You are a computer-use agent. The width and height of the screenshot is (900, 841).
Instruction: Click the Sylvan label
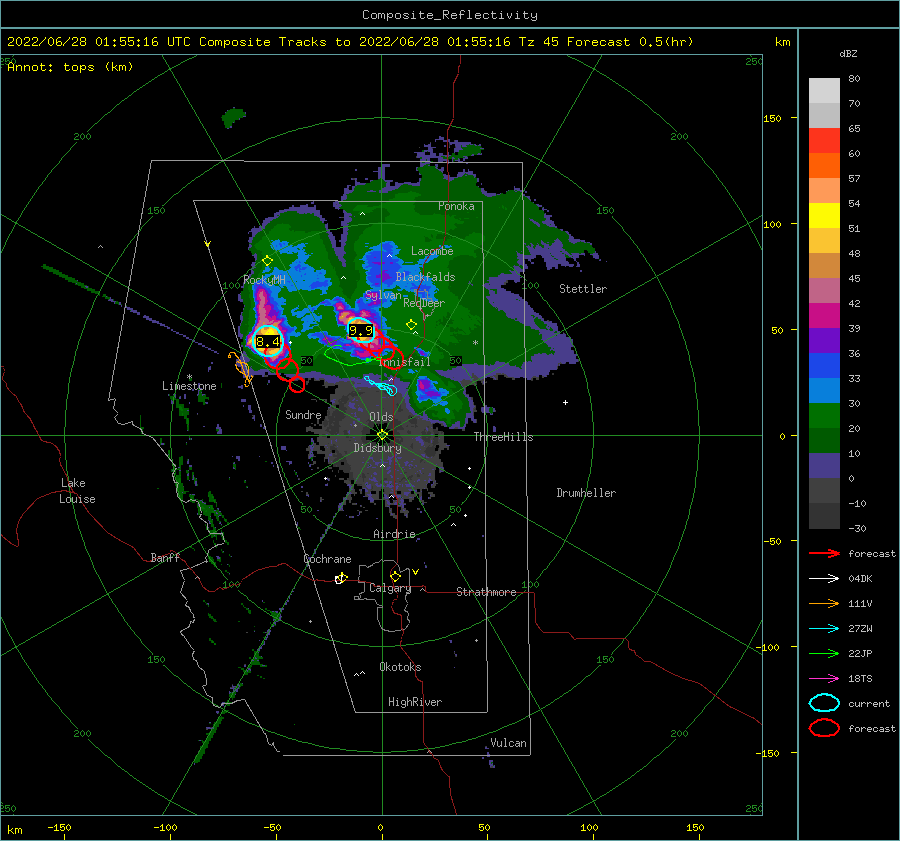pos(383,296)
